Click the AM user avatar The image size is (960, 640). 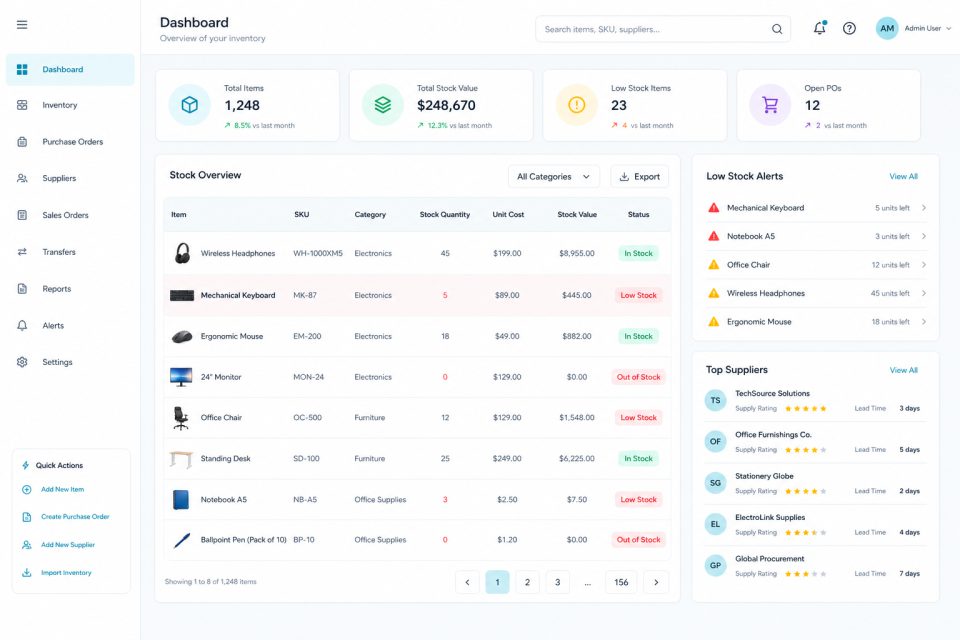(887, 28)
